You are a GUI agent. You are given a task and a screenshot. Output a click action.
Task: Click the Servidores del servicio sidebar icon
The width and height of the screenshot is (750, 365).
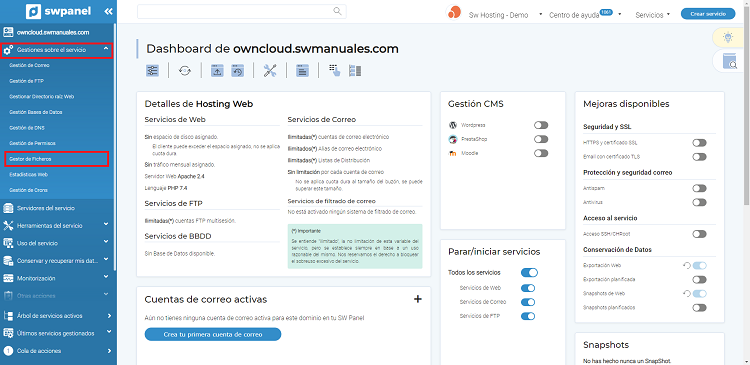point(8,208)
